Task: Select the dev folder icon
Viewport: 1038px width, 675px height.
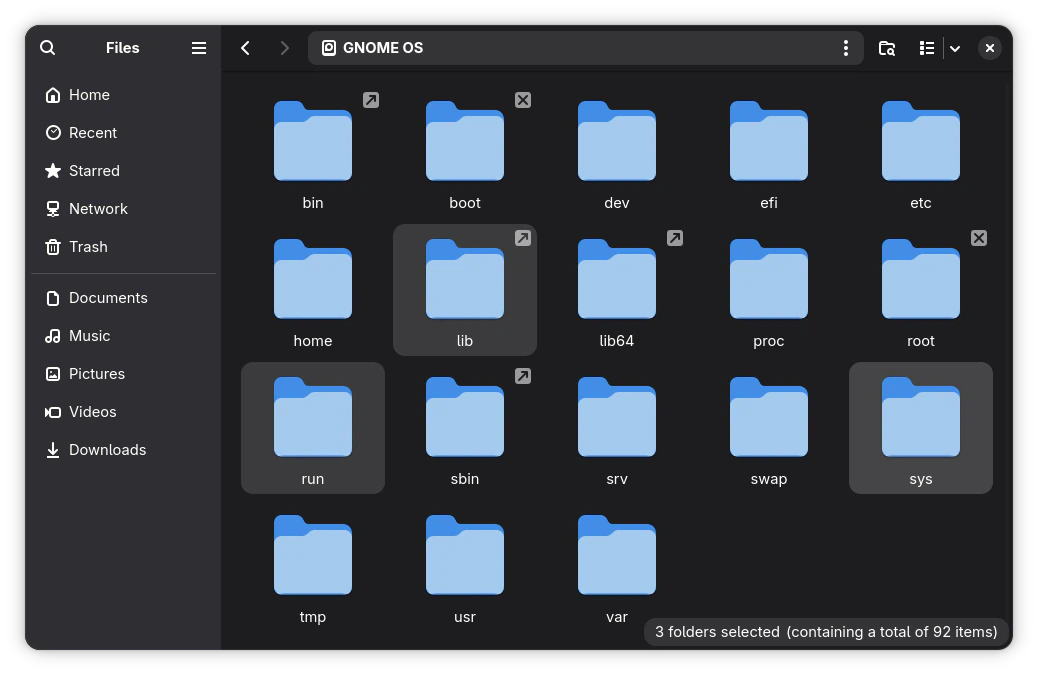Action: click(617, 141)
